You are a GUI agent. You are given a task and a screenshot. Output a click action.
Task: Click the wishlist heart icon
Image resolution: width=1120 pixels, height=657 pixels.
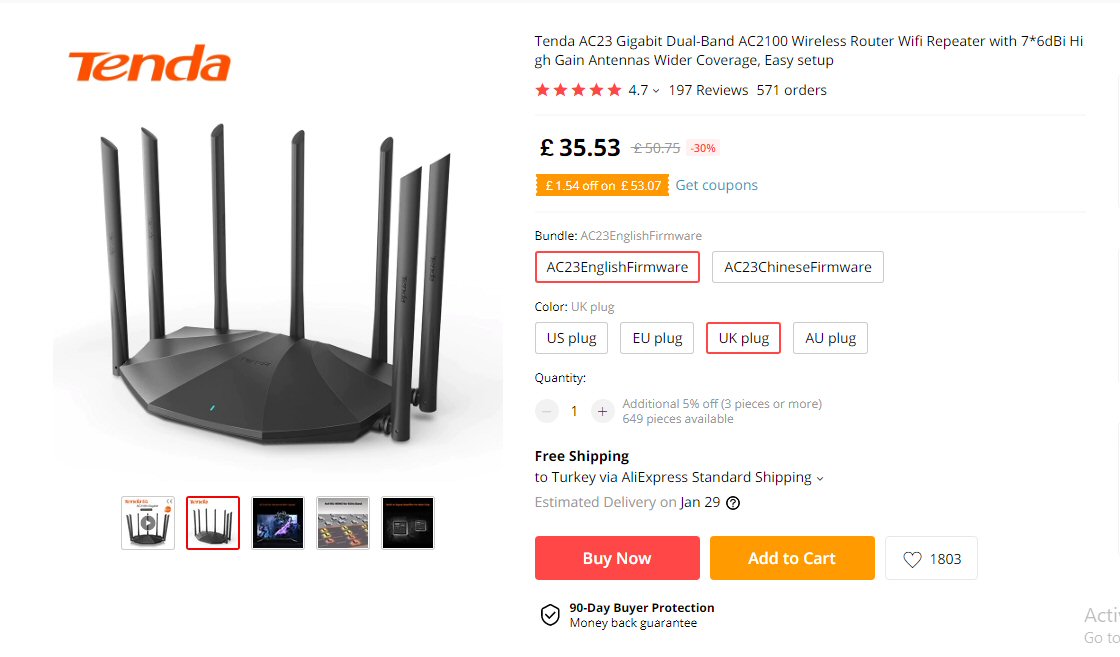point(912,559)
